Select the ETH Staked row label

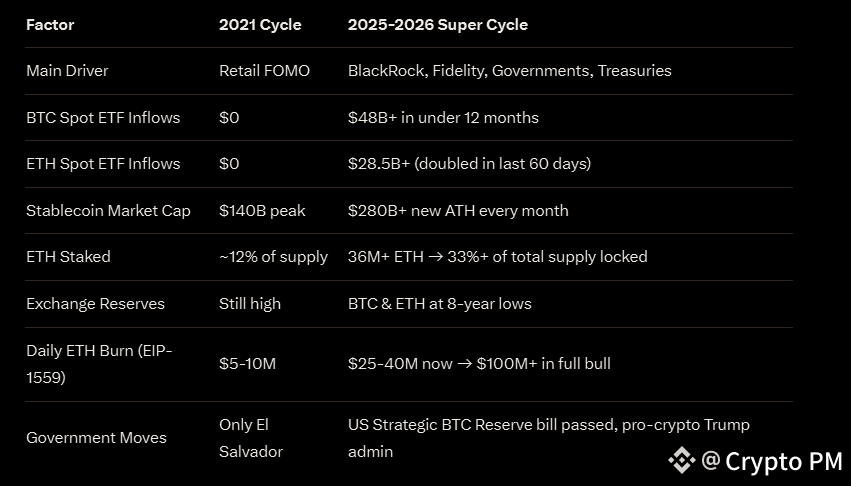point(68,257)
